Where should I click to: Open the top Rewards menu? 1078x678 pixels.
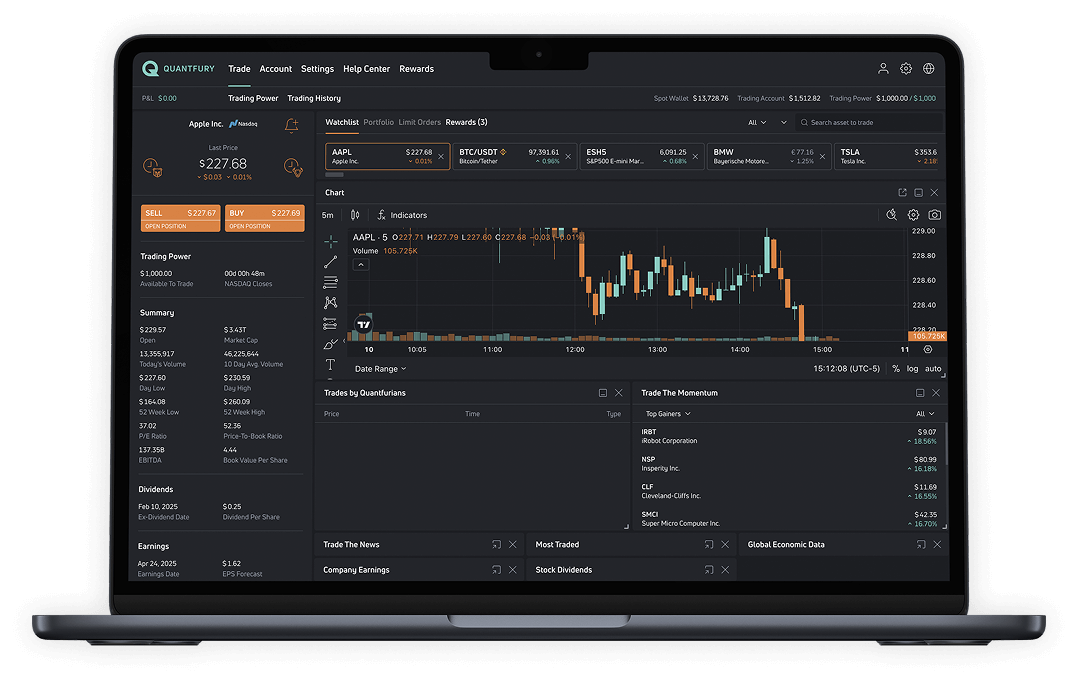(417, 69)
